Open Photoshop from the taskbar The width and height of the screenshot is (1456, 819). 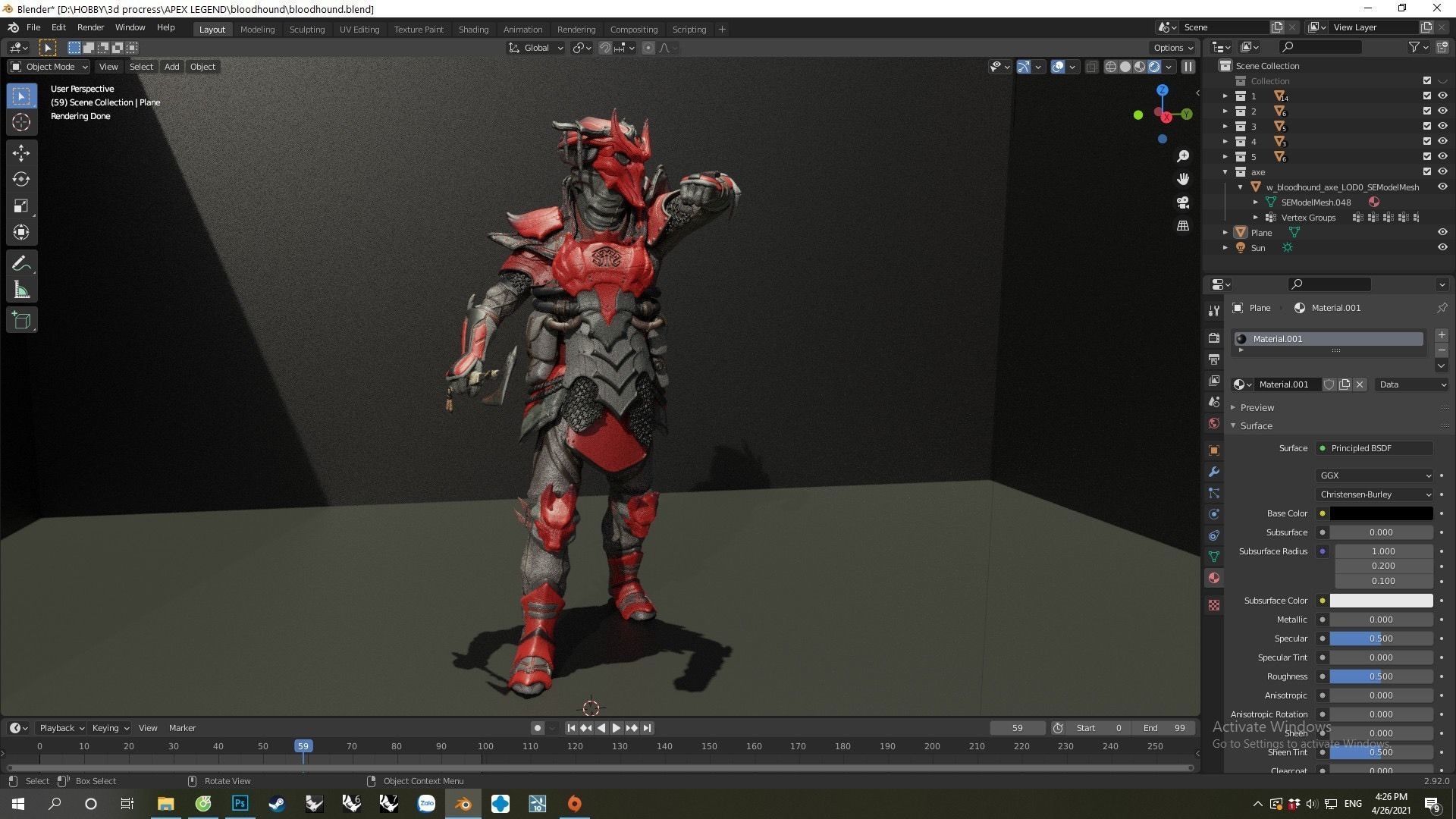[240, 804]
